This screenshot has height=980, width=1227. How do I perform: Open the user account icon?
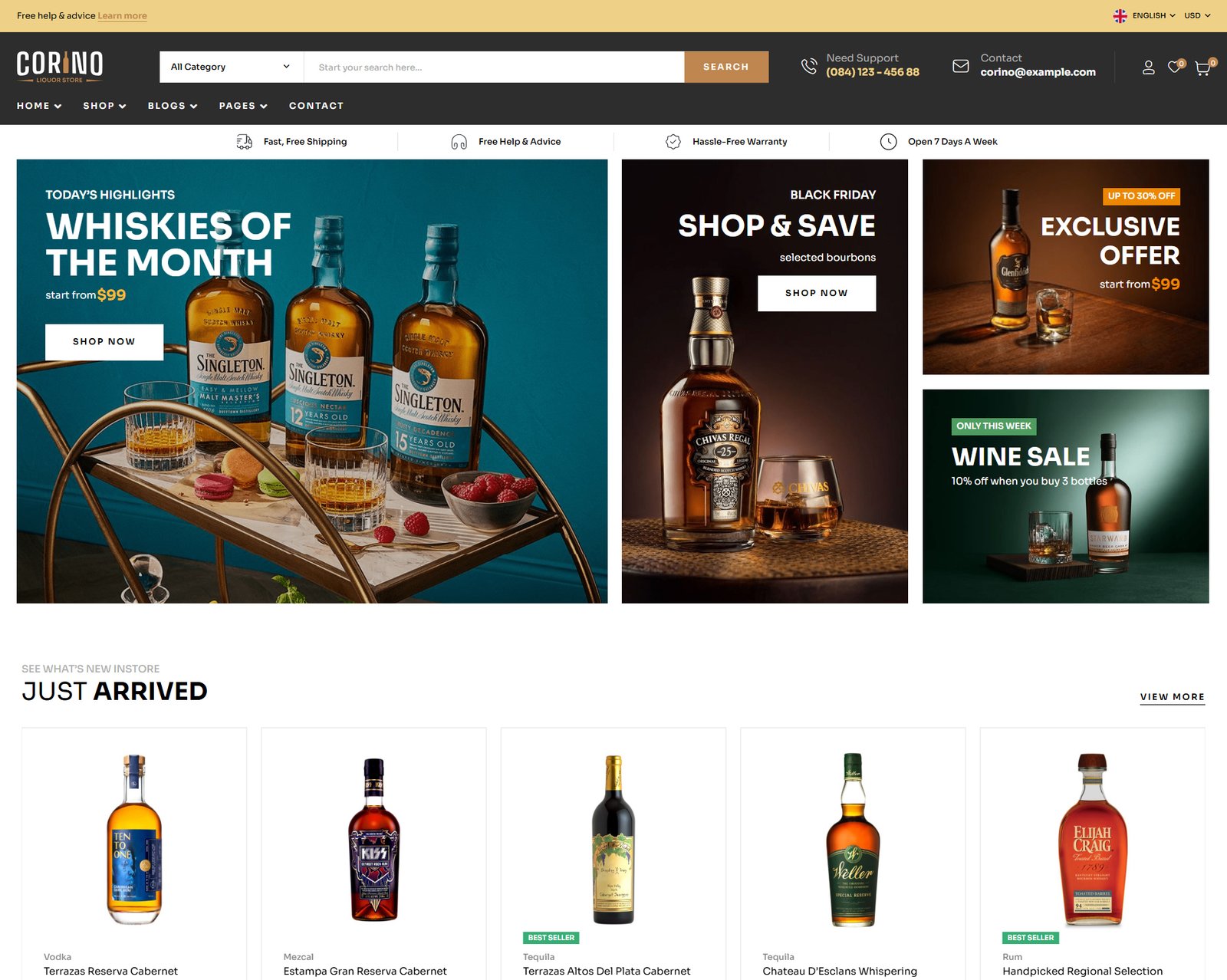(x=1148, y=67)
